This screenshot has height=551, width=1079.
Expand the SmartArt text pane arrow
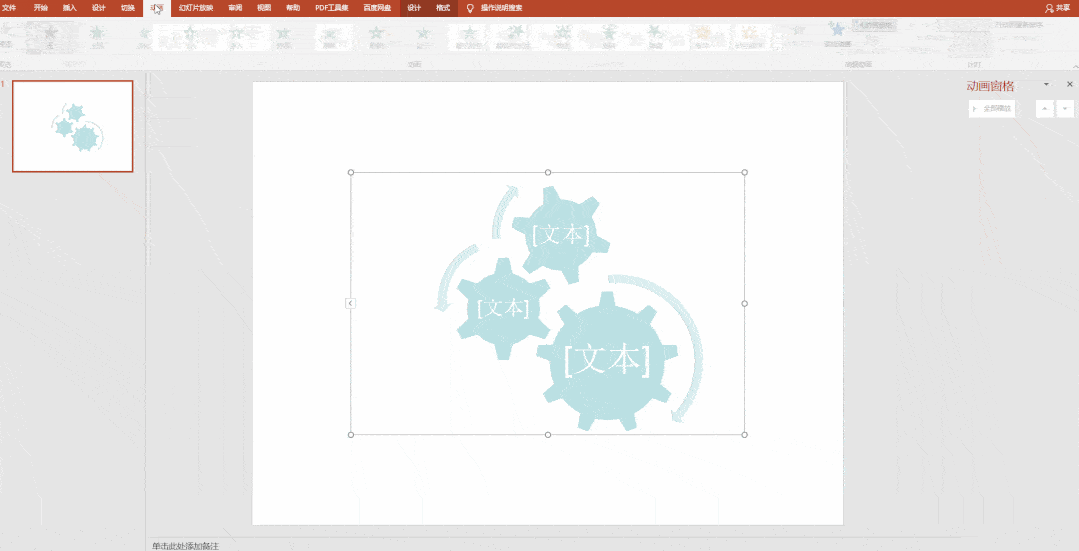point(350,303)
